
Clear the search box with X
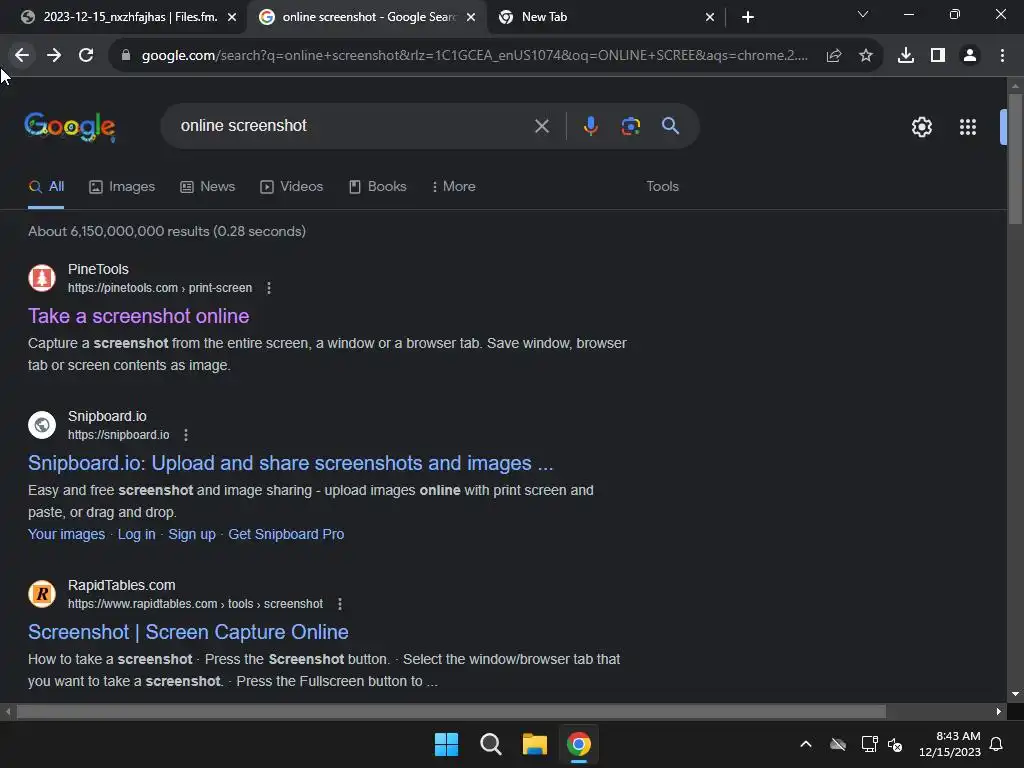[542, 126]
